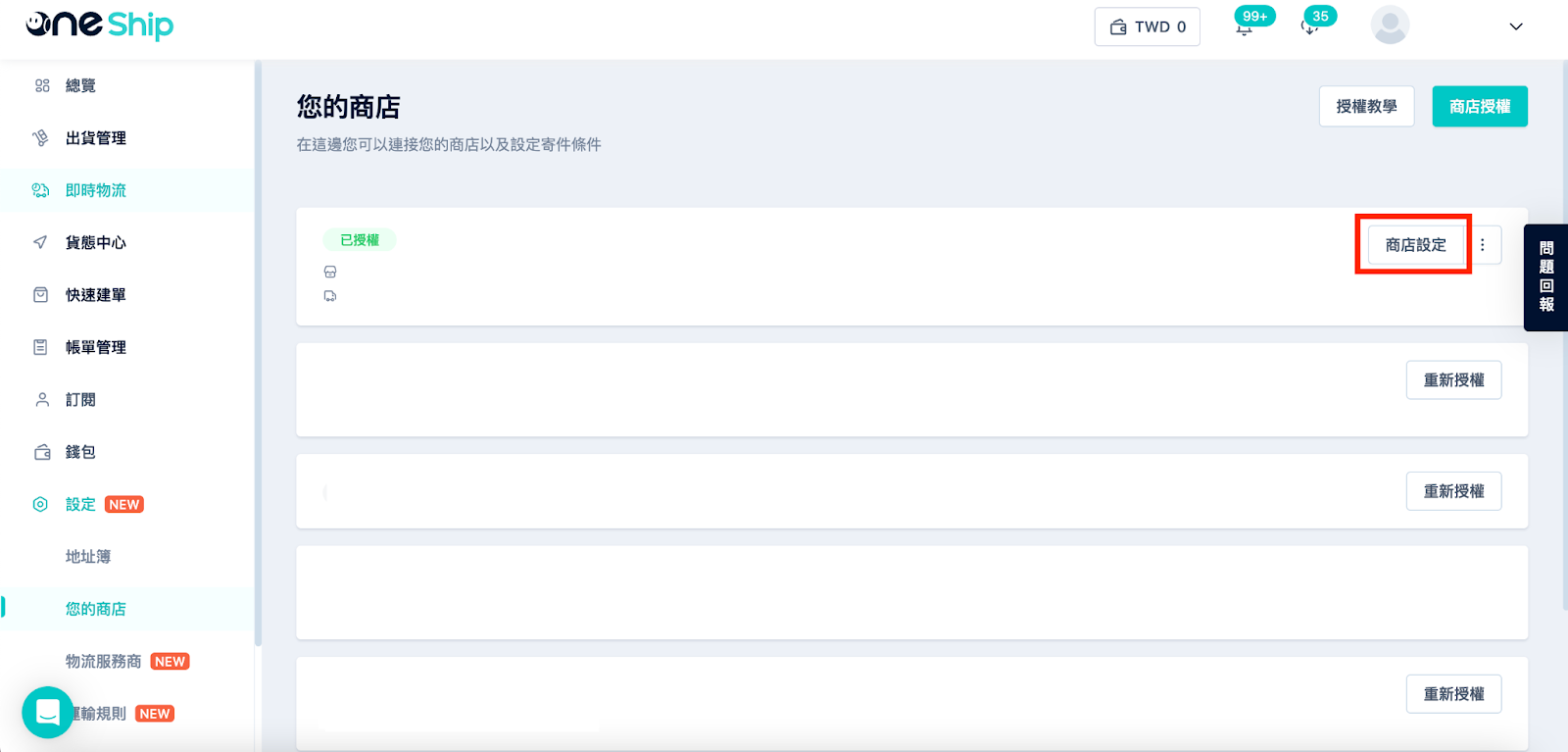The image size is (1568, 752).
Task: Click the 錢包 wallet icon in sidebar
Action: (42, 452)
